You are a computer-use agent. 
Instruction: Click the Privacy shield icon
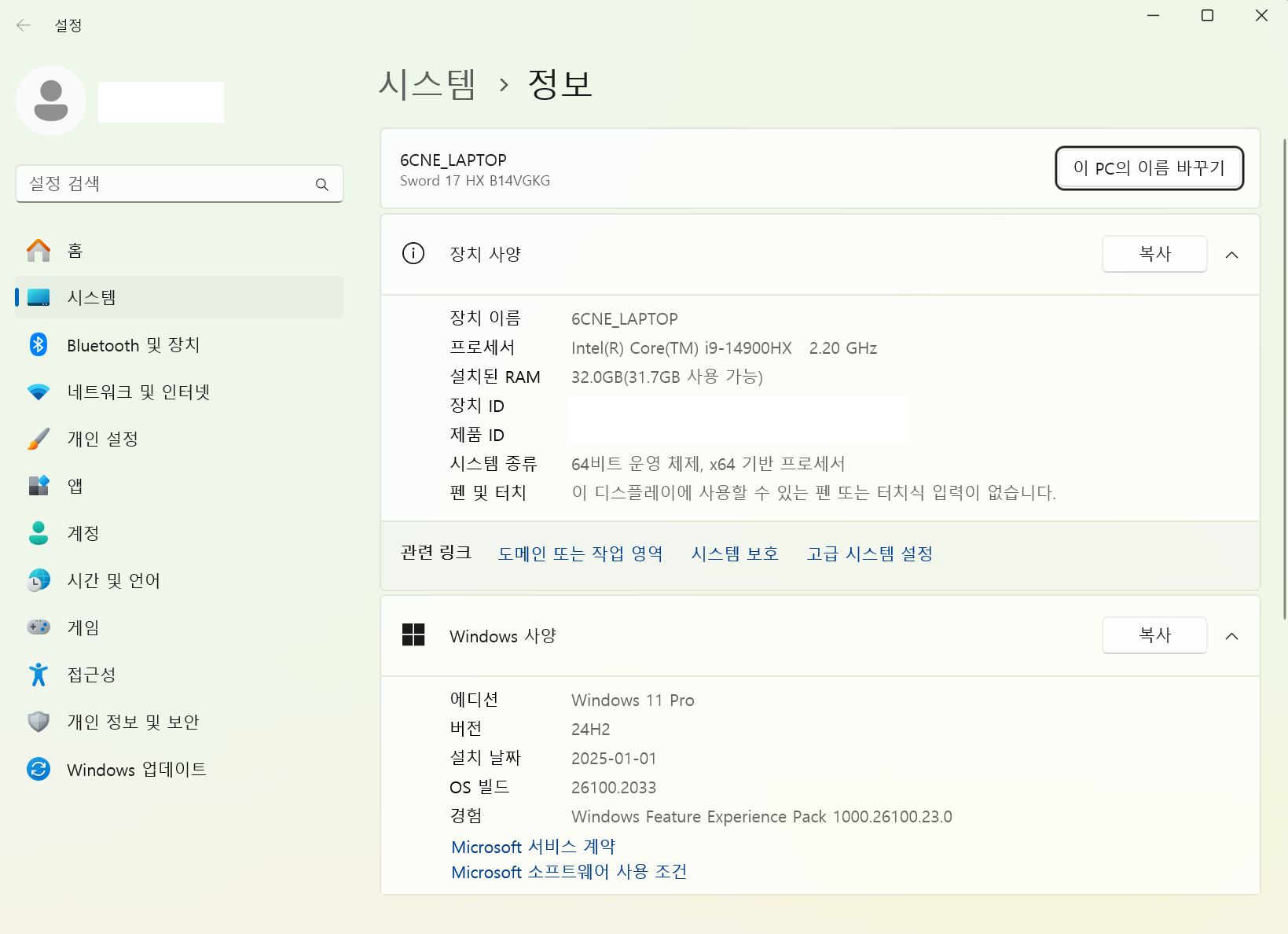coord(39,722)
